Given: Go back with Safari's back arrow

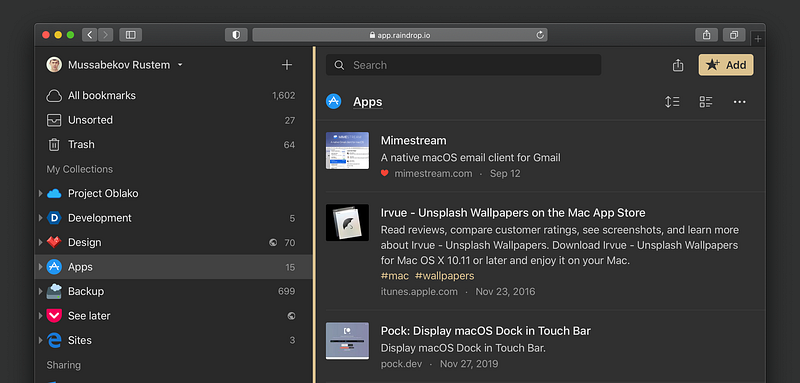Looking at the screenshot, I should [90, 35].
